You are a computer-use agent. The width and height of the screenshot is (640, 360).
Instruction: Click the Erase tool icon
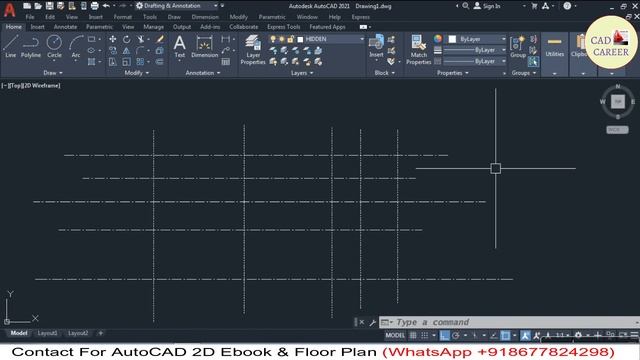pyautogui.click(x=160, y=39)
